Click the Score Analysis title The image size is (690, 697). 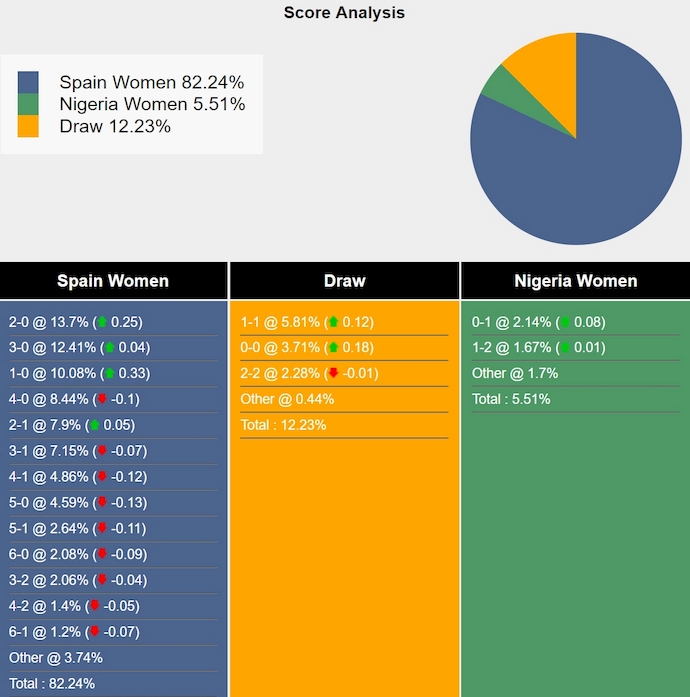pos(344,13)
